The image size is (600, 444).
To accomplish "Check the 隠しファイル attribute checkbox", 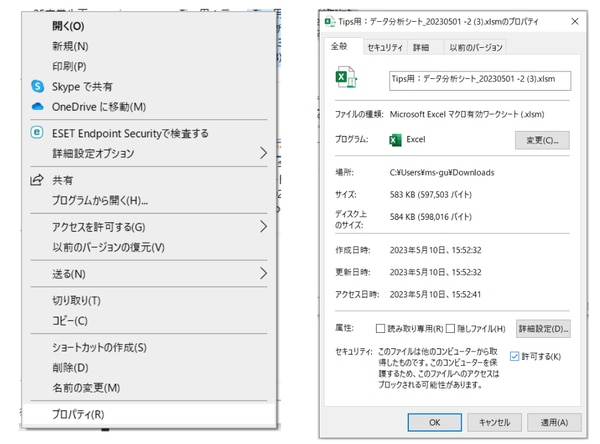I will tap(451, 328).
